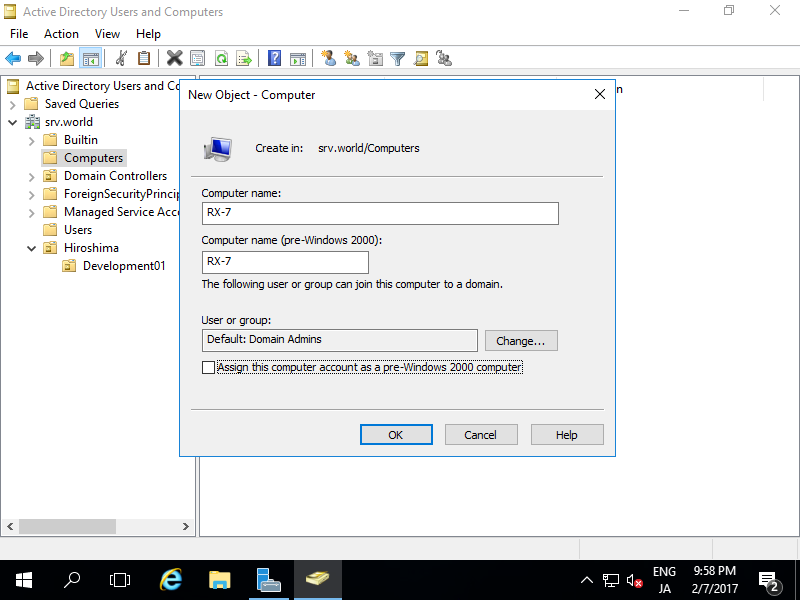Image resolution: width=800 pixels, height=600 pixels.
Task: Open Internet Explorer from the taskbar
Action: [171, 580]
